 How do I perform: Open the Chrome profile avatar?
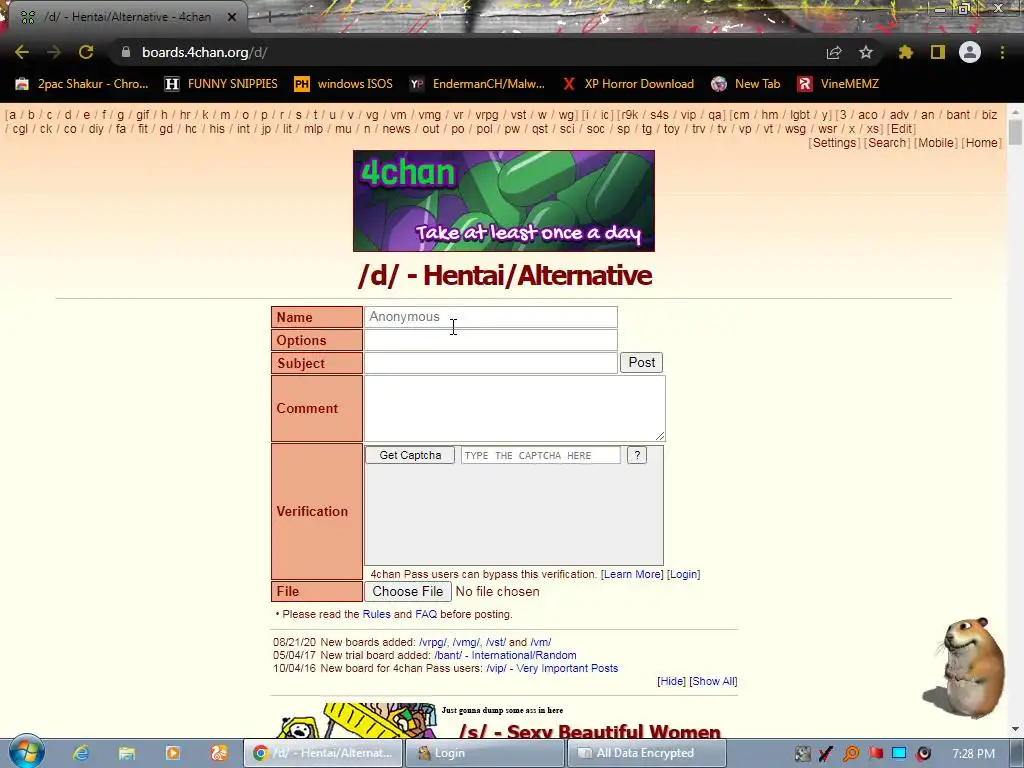pyautogui.click(x=970, y=52)
